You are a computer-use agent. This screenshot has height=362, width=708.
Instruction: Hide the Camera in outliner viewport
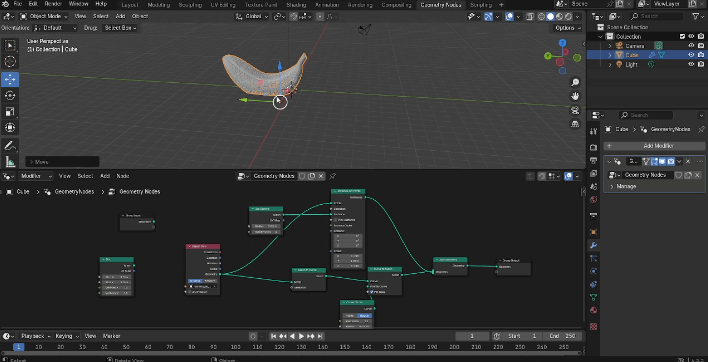[691, 46]
